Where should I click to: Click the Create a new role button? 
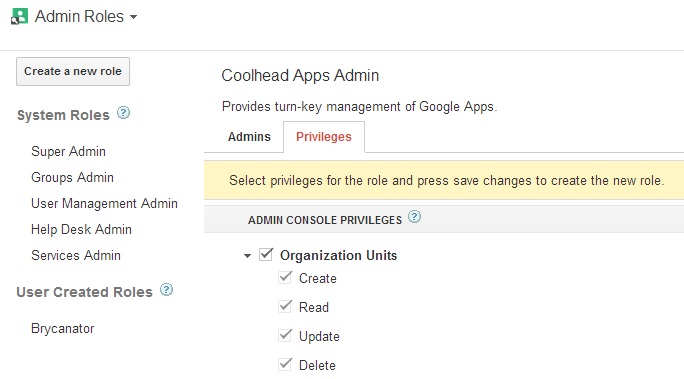(73, 72)
